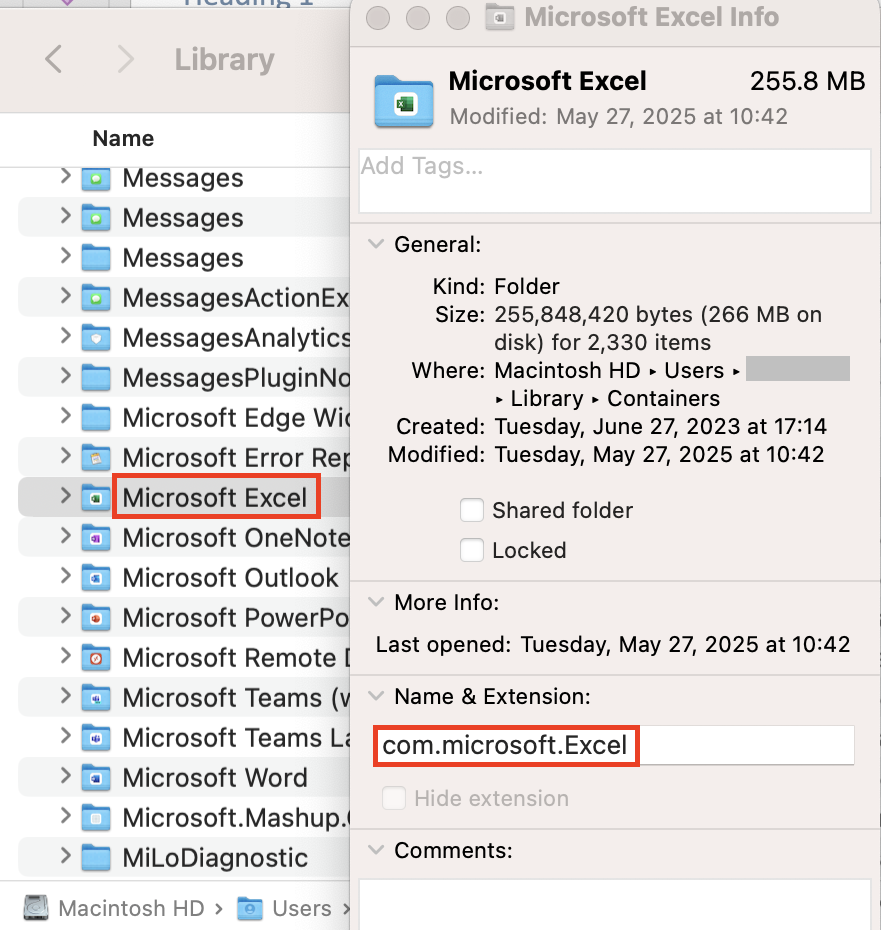Screen dimensions: 881x930
Task: Click the Comments text area
Action: pos(615,904)
